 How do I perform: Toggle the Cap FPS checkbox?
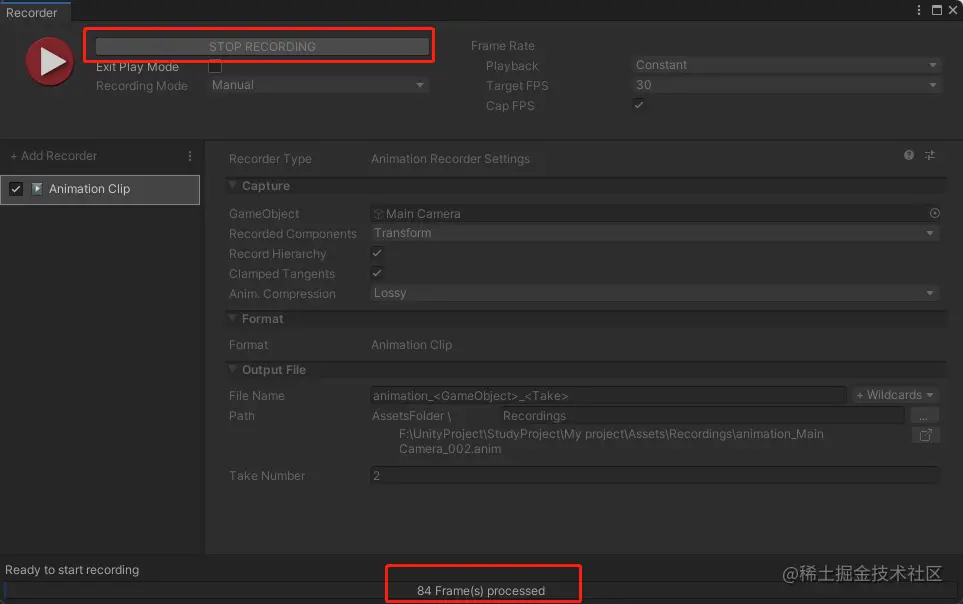coord(639,104)
